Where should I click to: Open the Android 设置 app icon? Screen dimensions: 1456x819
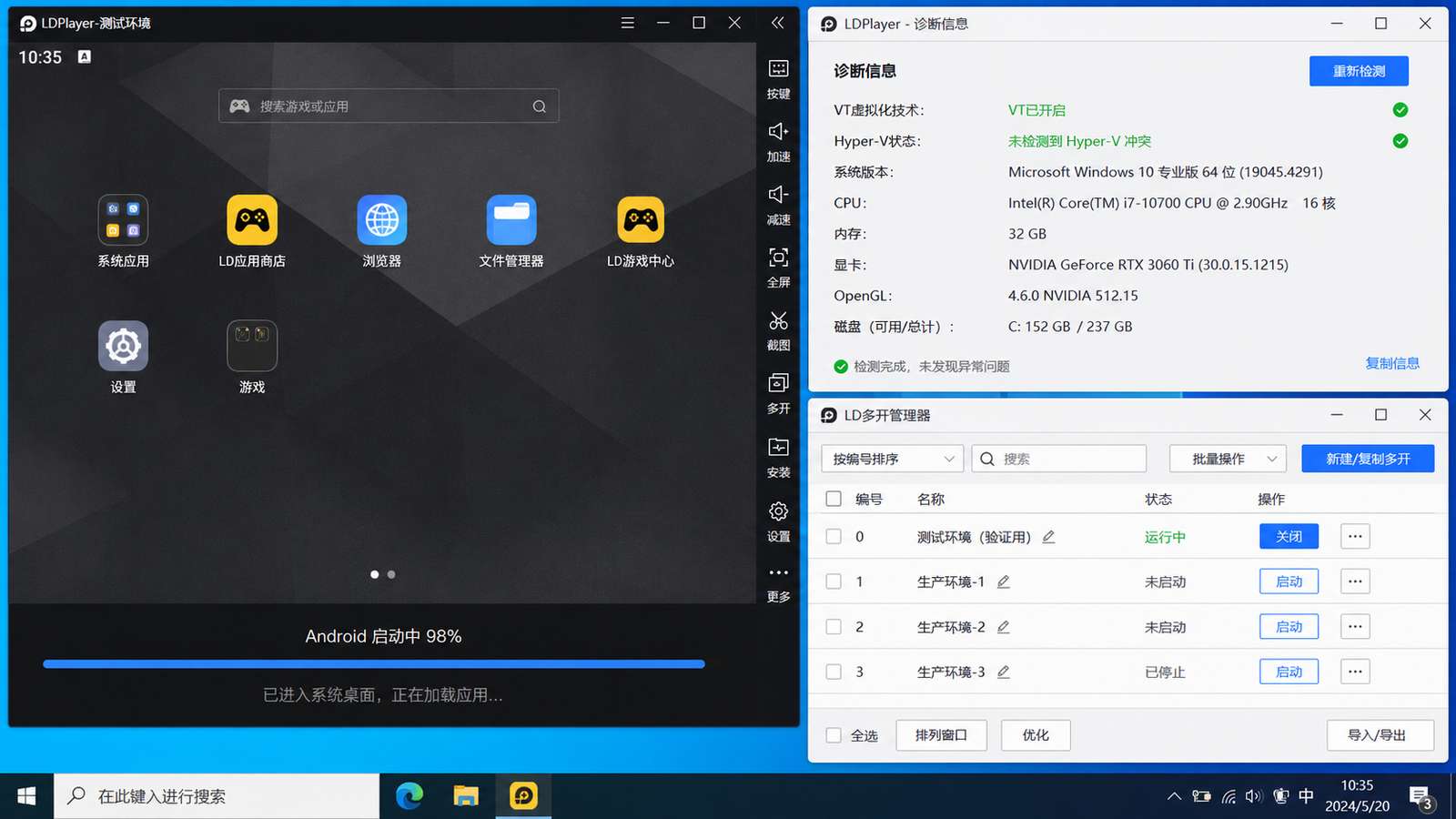point(123,357)
